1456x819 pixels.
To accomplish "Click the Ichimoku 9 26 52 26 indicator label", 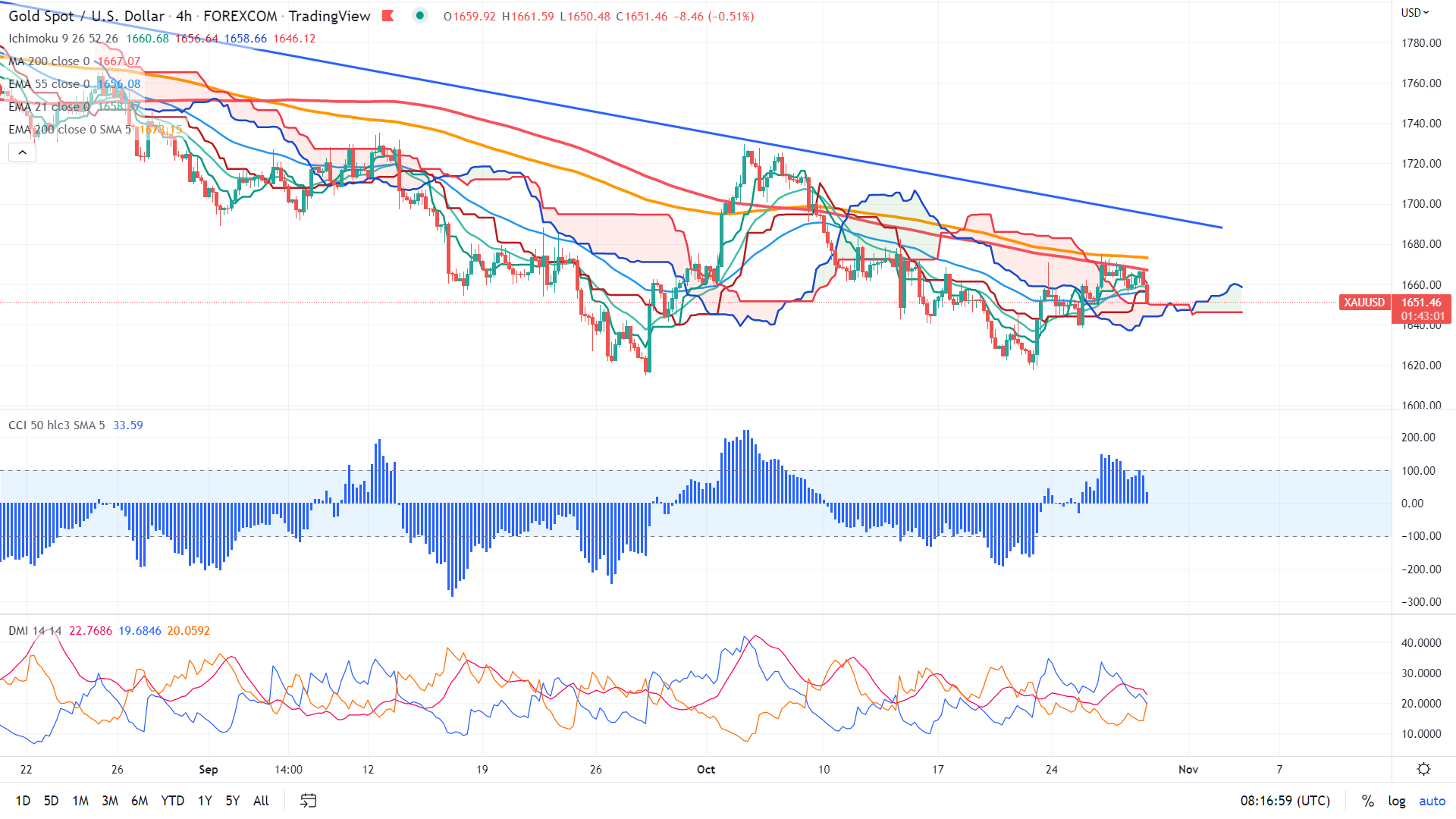I will [63, 39].
